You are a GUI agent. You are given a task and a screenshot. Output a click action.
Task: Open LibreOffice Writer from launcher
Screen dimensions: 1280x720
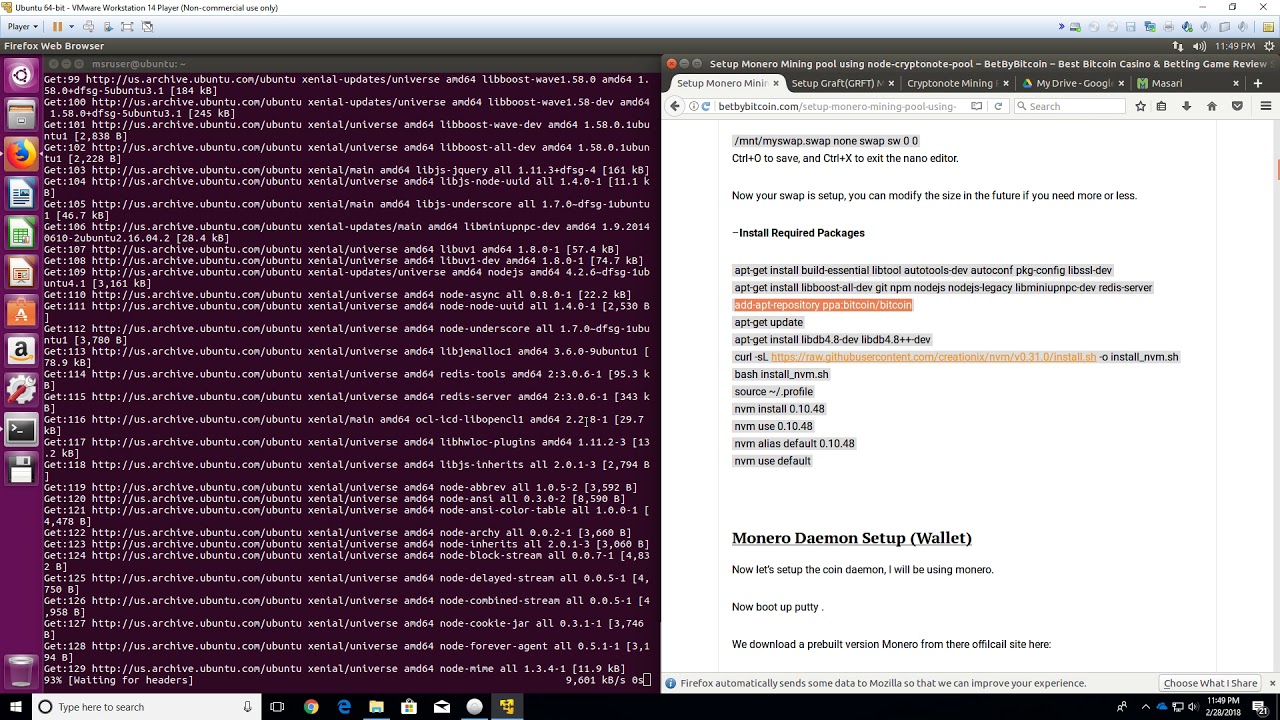21,193
